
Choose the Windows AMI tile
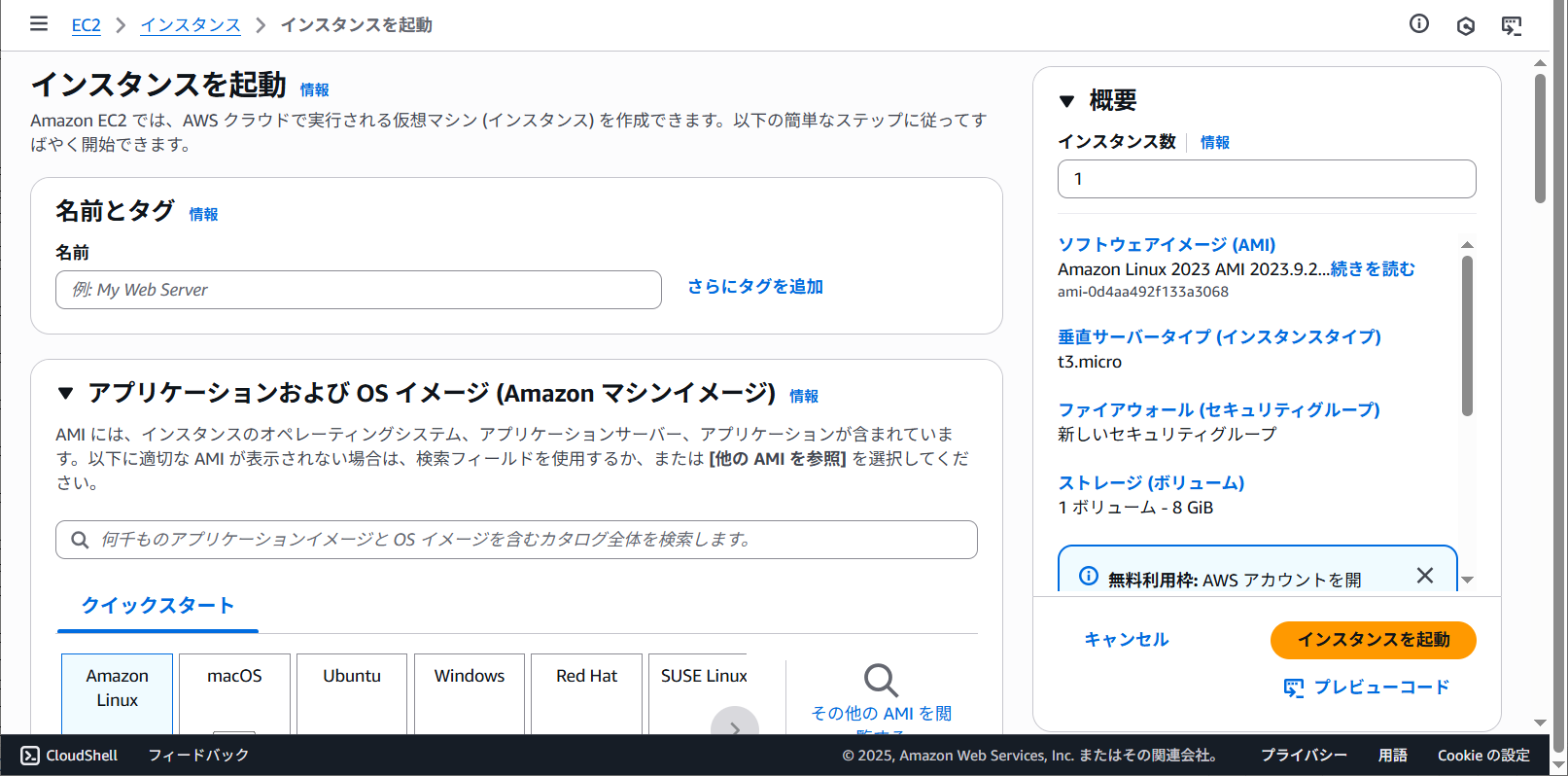click(x=470, y=691)
